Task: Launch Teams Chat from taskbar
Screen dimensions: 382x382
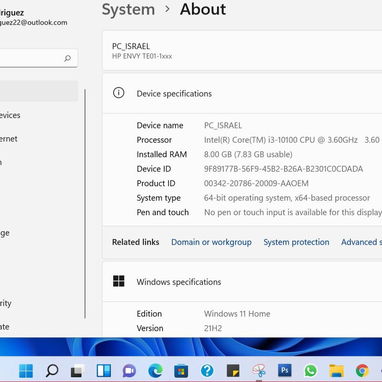Action: (x=129, y=371)
